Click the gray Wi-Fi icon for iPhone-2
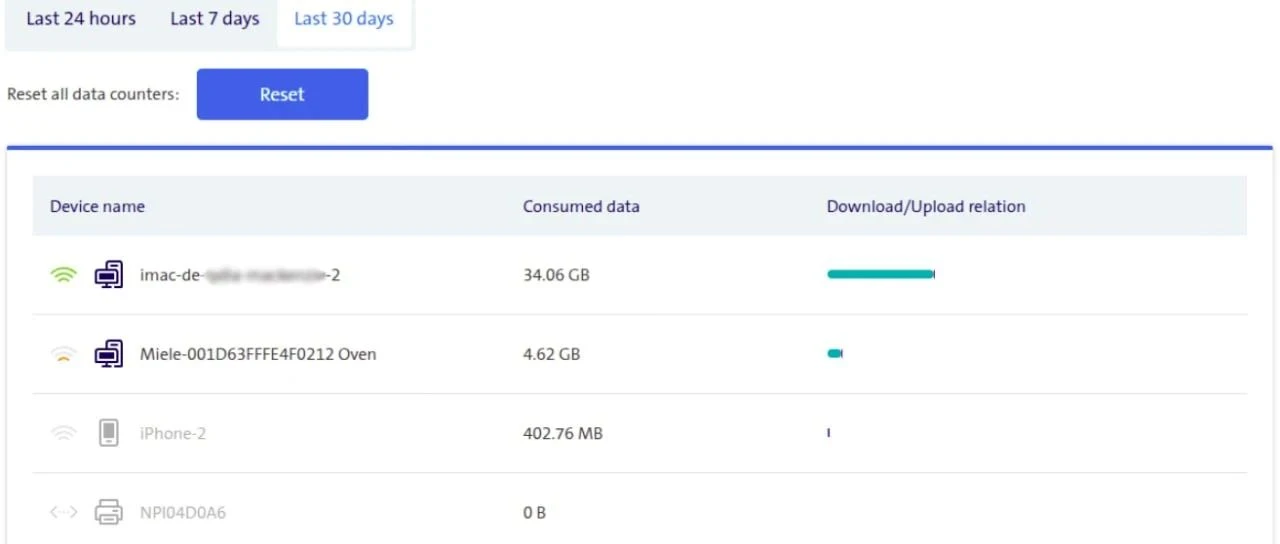This screenshot has height=544, width=1280. click(x=63, y=433)
